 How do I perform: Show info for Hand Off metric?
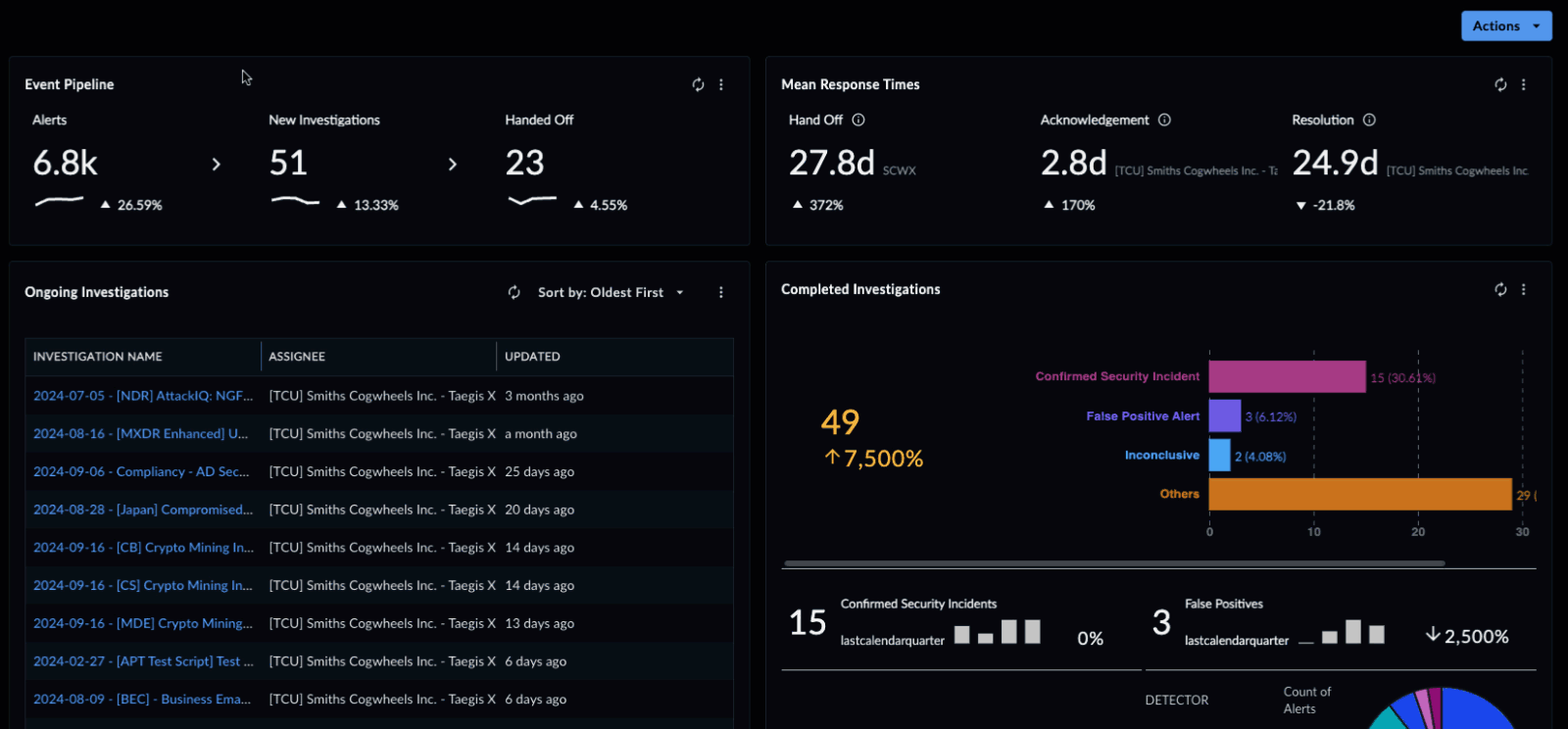coord(858,120)
